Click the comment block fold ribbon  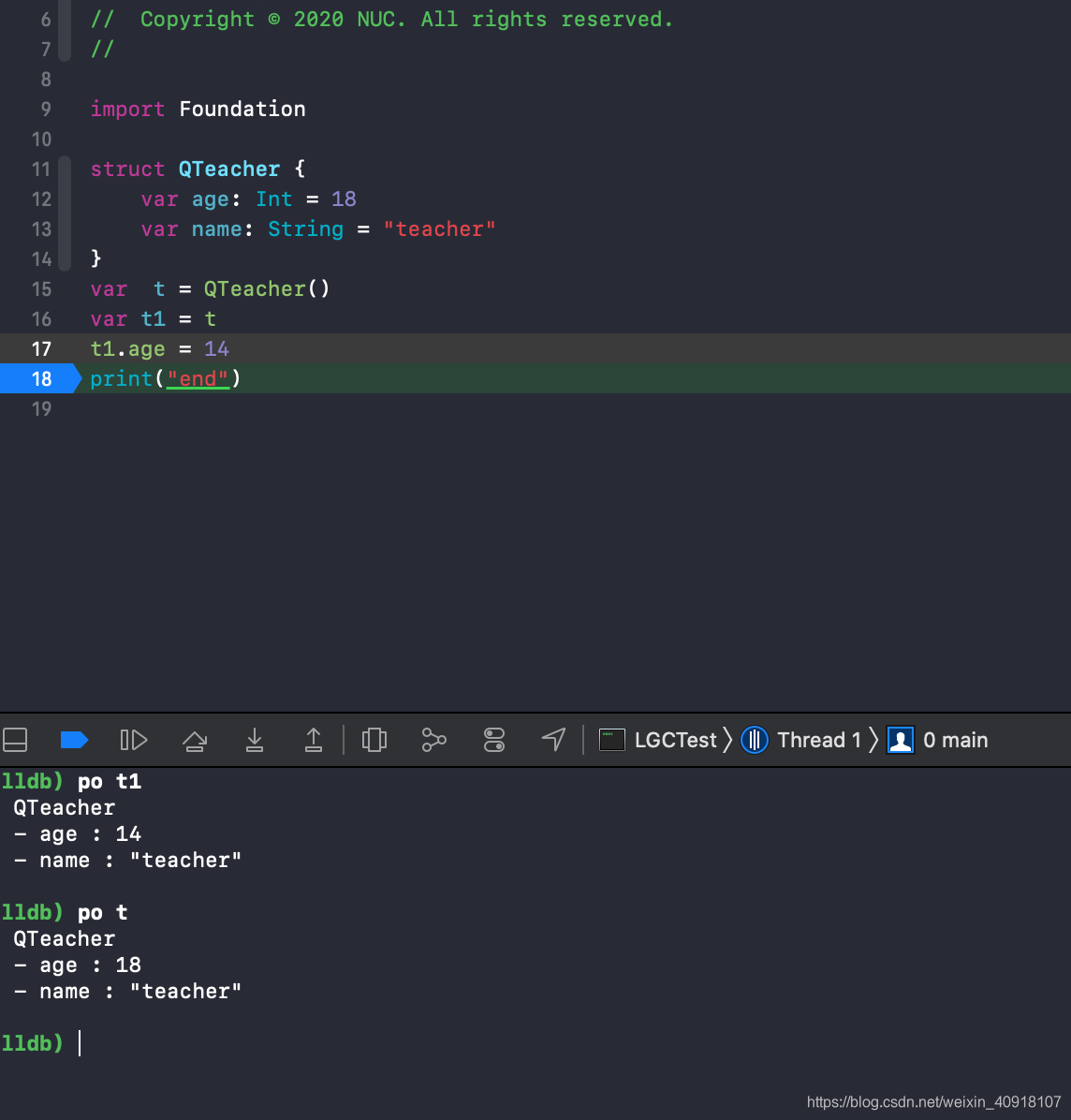coord(65,31)
